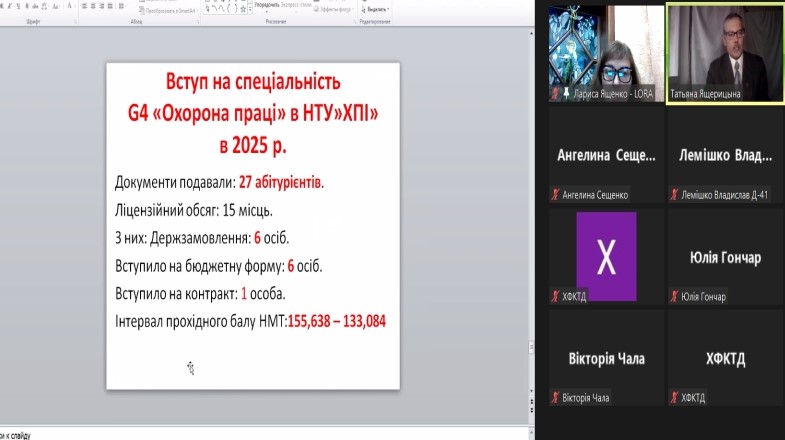Select the purple X avatar tile

606,256
